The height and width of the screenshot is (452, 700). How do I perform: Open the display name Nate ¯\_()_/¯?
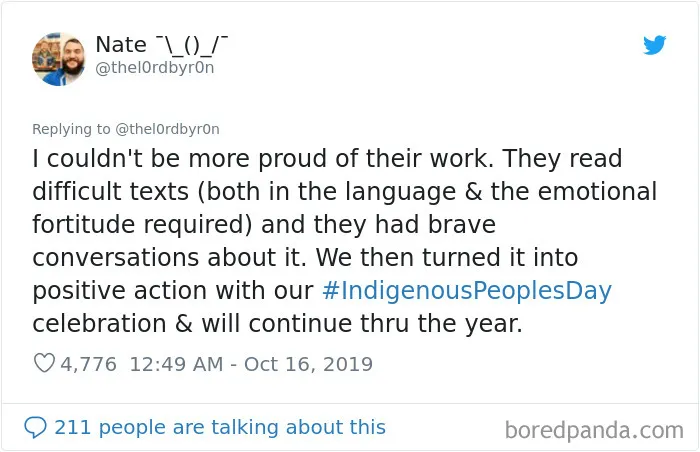[x=162, y=45]
